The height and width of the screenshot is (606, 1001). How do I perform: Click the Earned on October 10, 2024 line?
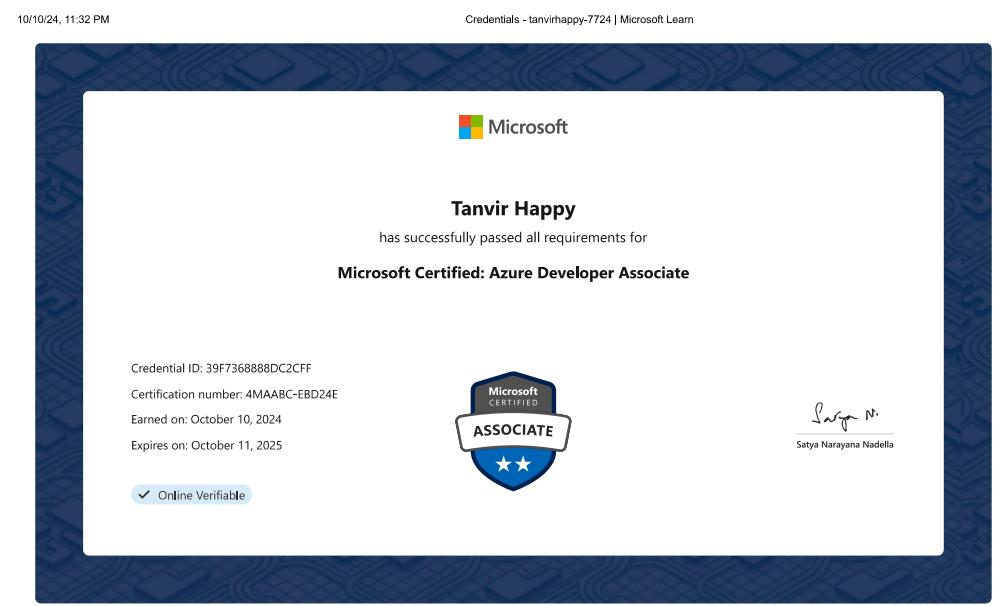[x=206, y=419]
